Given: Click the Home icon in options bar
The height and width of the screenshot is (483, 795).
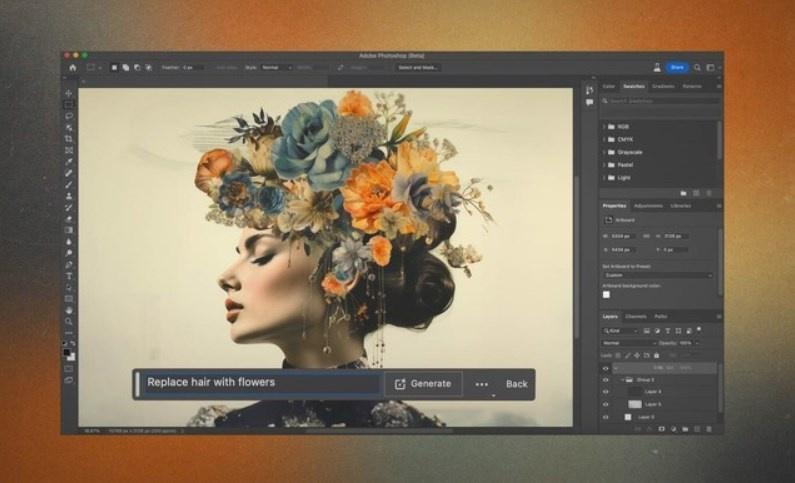Looking at the screenshot, I should coord(72,67).
